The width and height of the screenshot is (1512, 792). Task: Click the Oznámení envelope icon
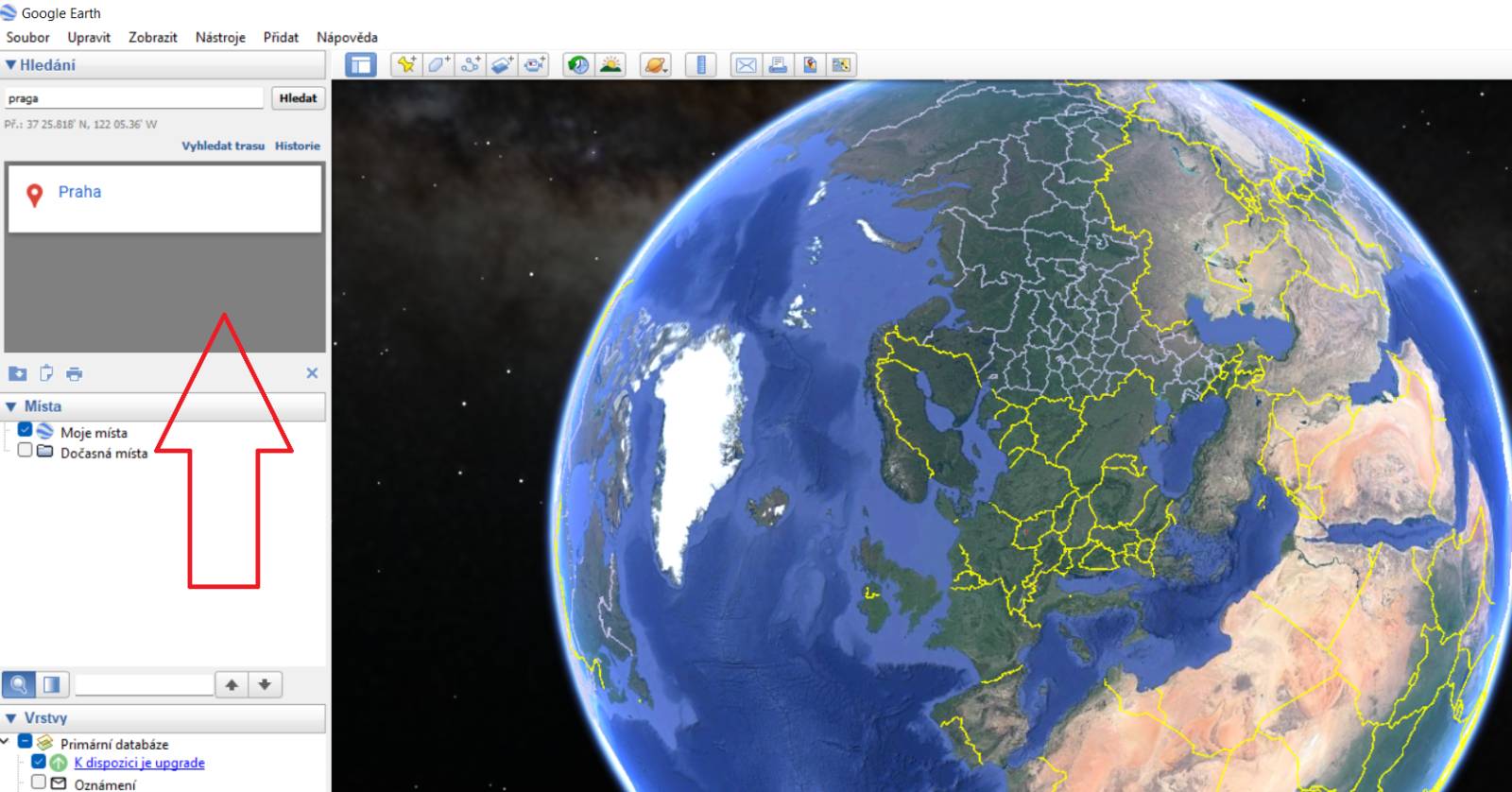[x=59, y=783]
